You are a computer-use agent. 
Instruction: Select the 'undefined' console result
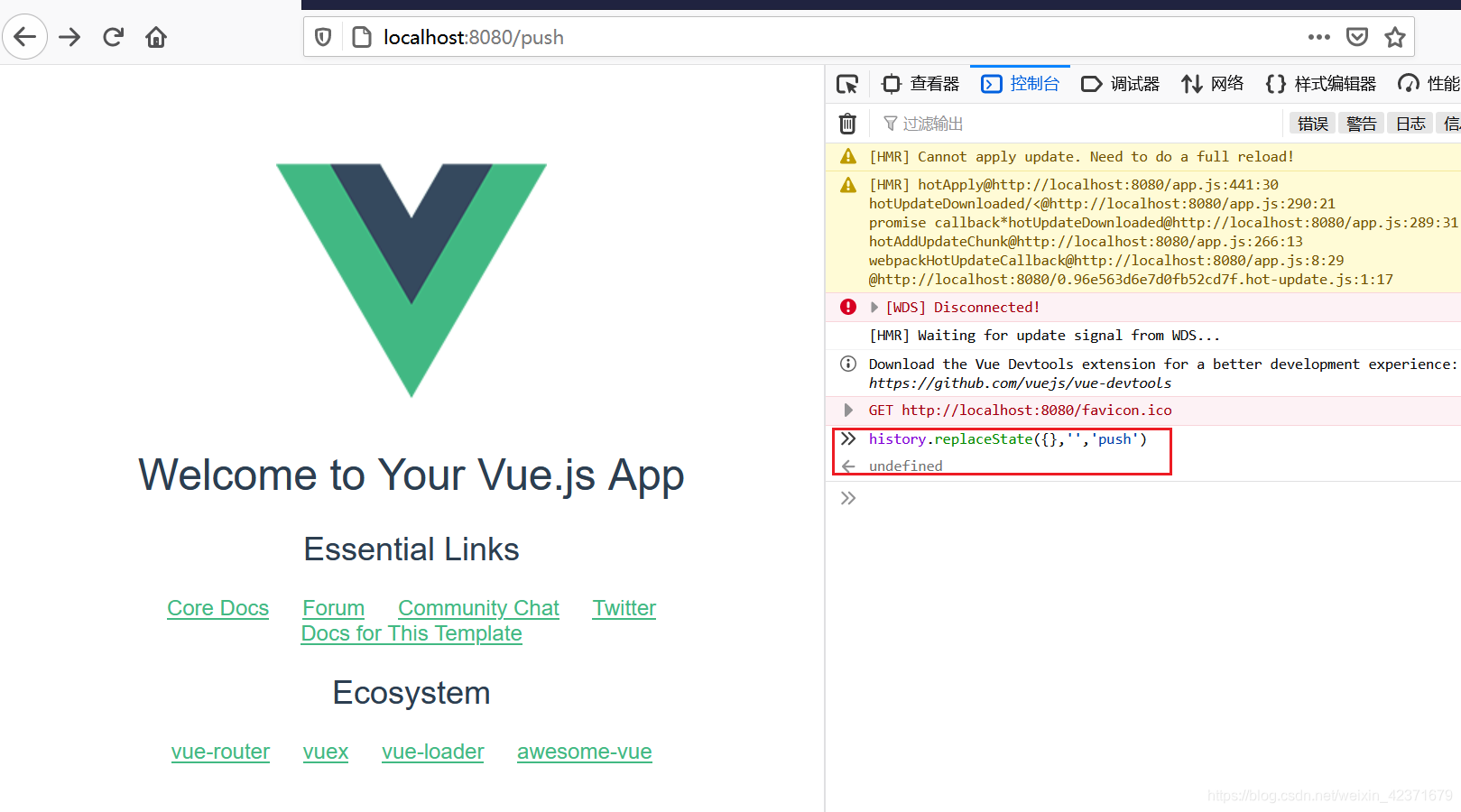(906, 466)
